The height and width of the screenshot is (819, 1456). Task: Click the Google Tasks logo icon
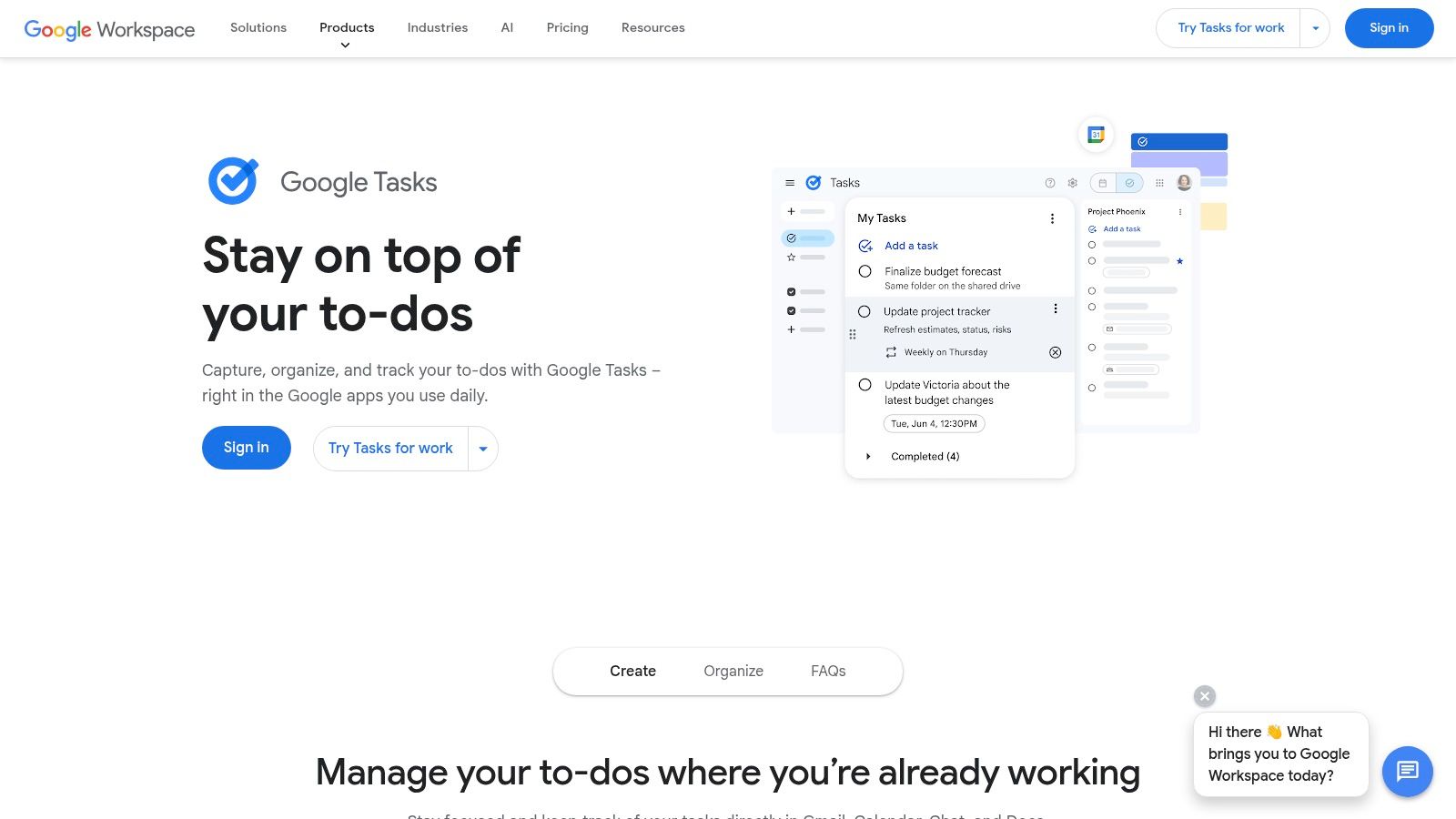233,180
